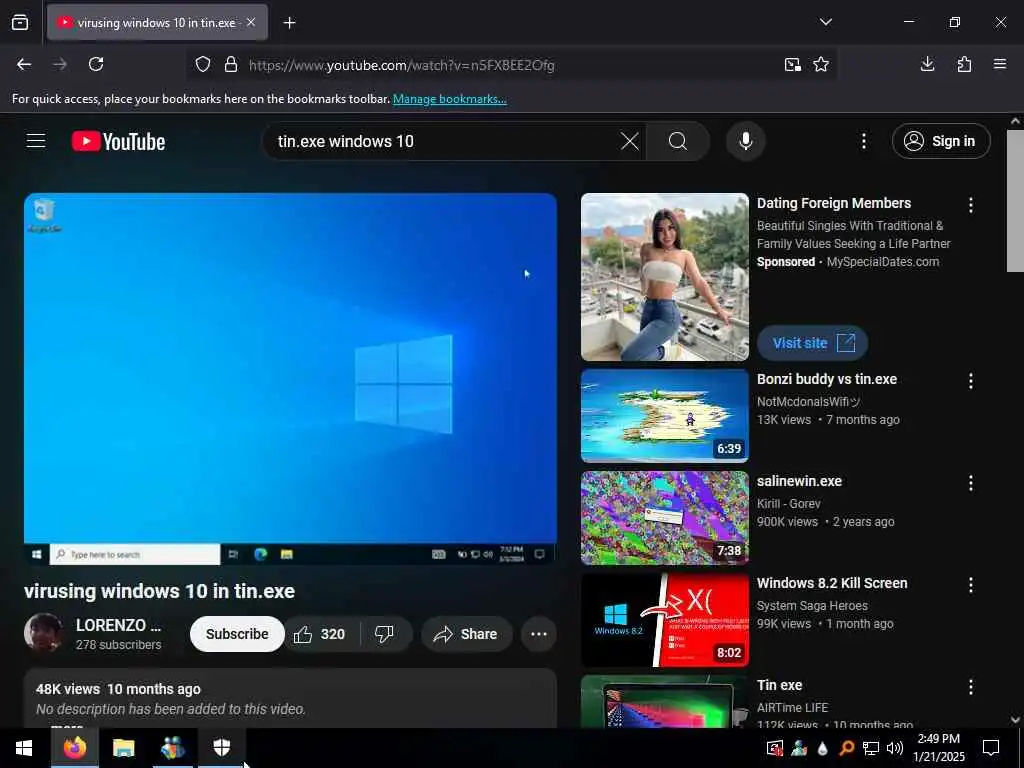Open the extensions puzzle icon
Image resolution: width=1024 pixels, height=768 pixels.
click(964, 64)
